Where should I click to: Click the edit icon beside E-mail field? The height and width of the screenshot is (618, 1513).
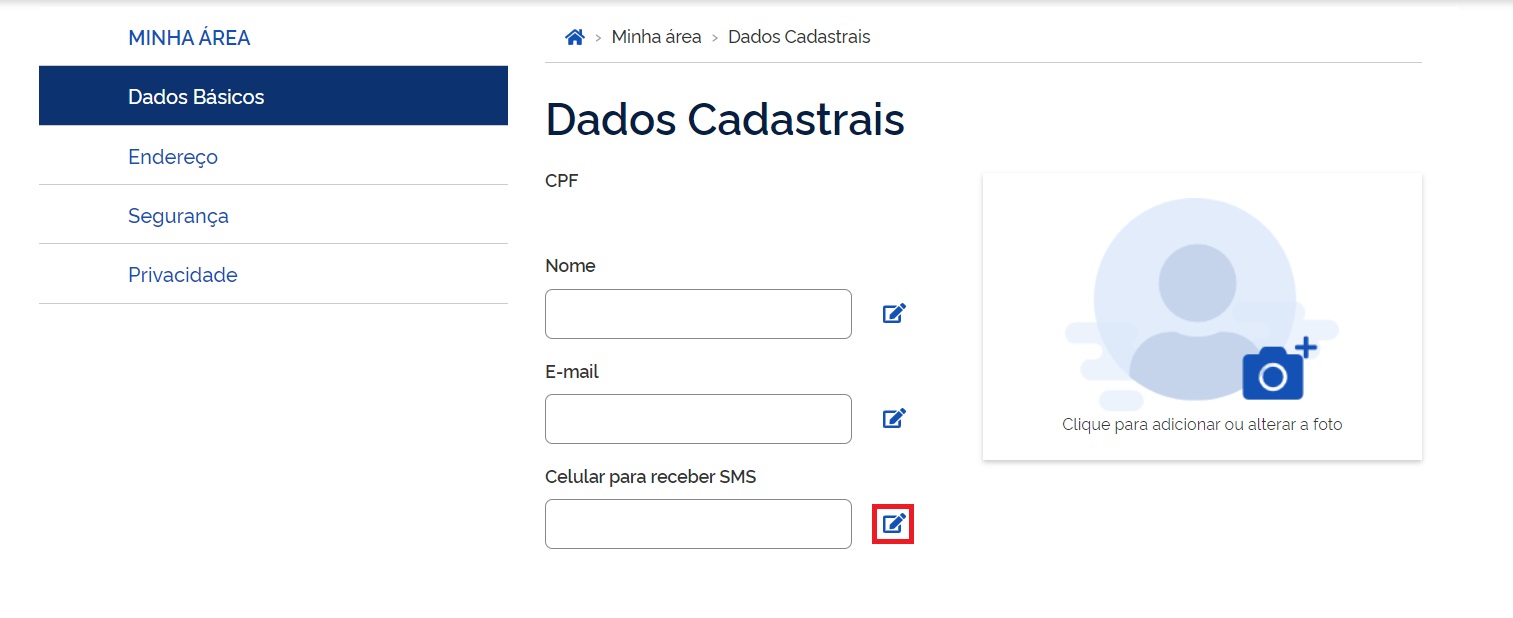(x=894, y=419)
